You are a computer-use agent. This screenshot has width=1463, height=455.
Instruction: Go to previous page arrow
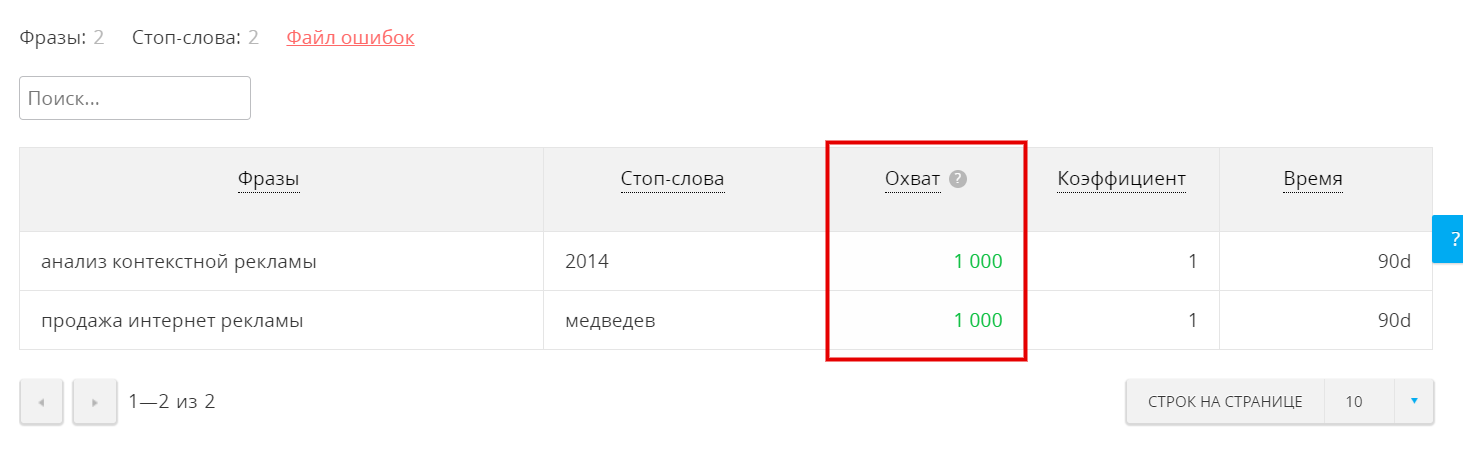pyautogui.click(x=41, y=402)
